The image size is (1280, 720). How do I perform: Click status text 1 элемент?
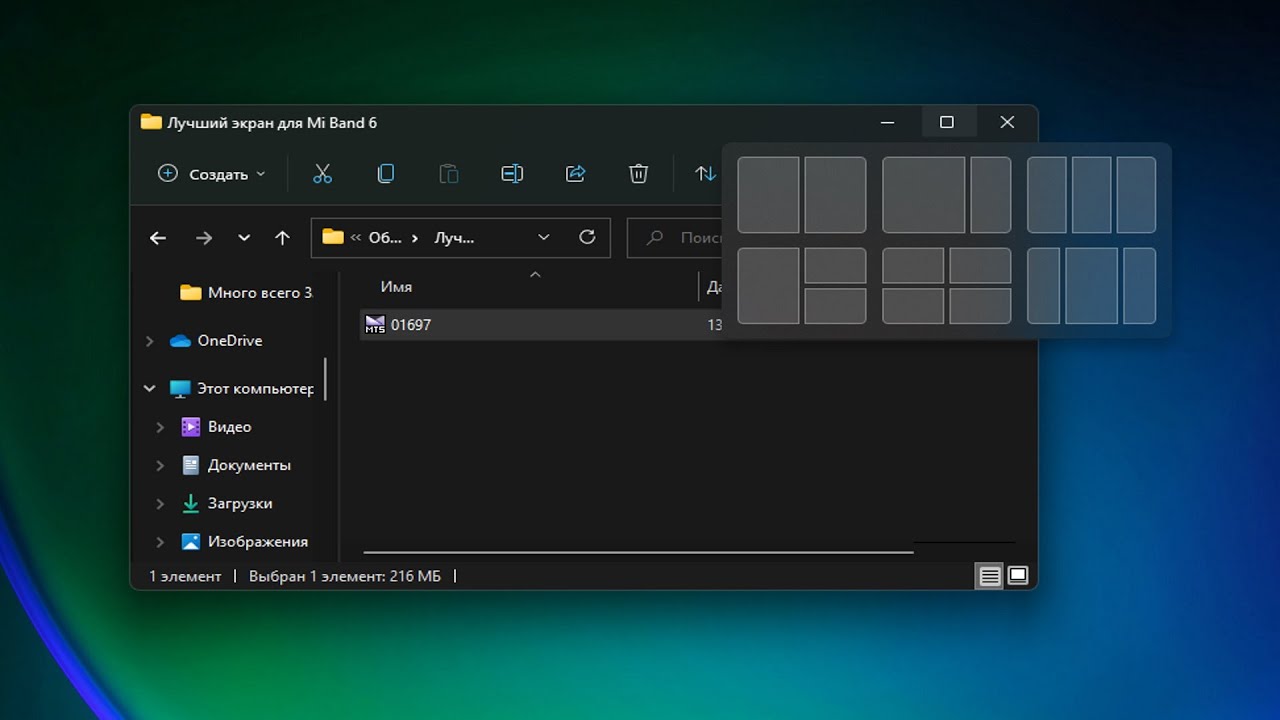(185, 576)
